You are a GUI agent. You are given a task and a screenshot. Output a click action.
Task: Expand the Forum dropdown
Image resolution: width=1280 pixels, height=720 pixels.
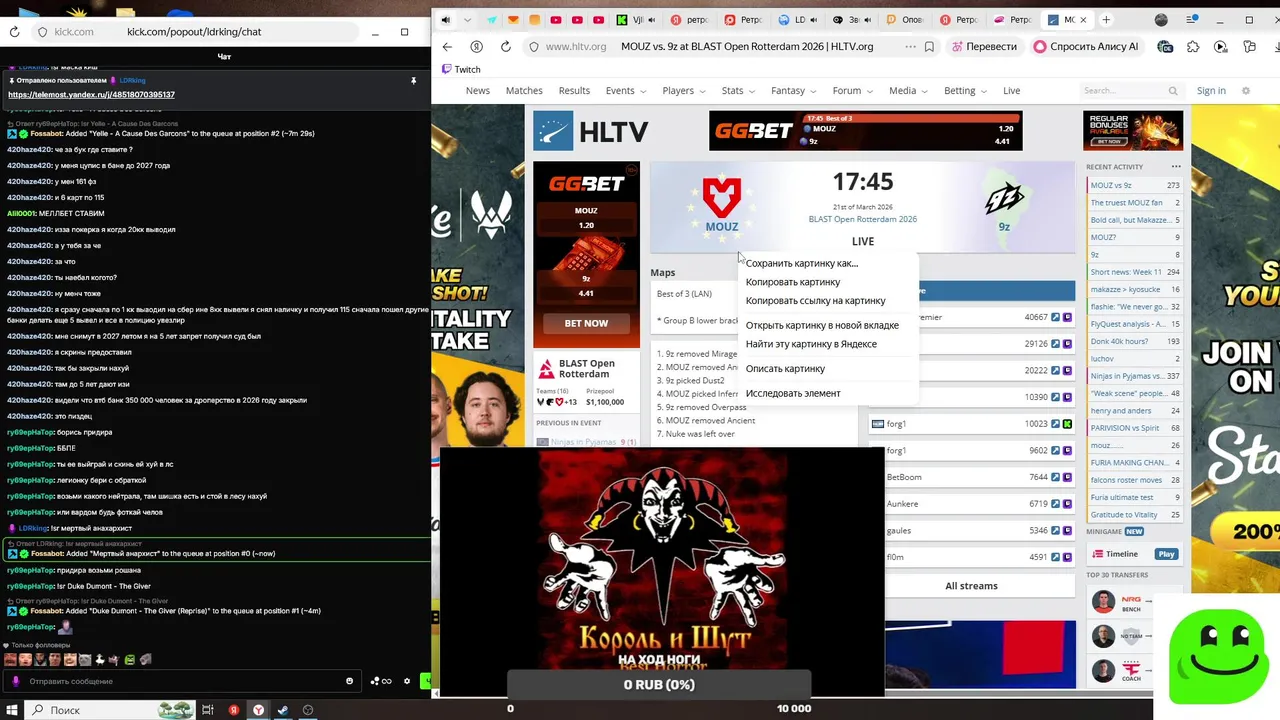[852, 91]
